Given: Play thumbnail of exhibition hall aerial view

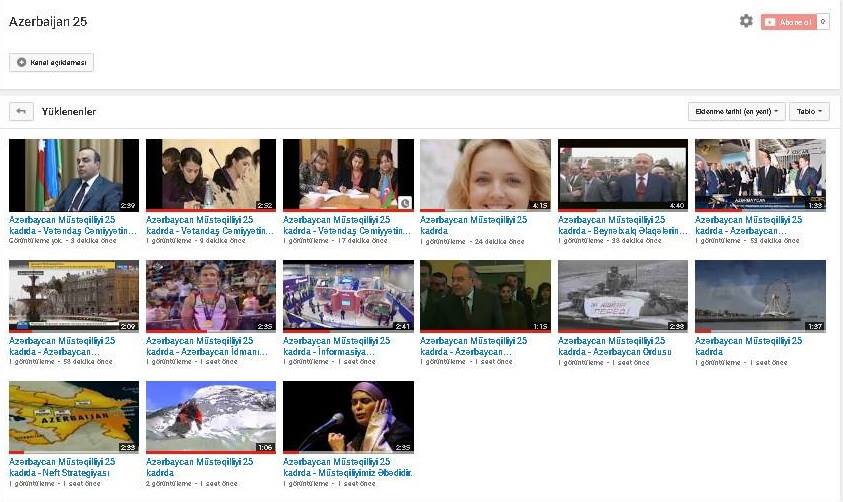Looking at the screenshot, I should 348,296.
